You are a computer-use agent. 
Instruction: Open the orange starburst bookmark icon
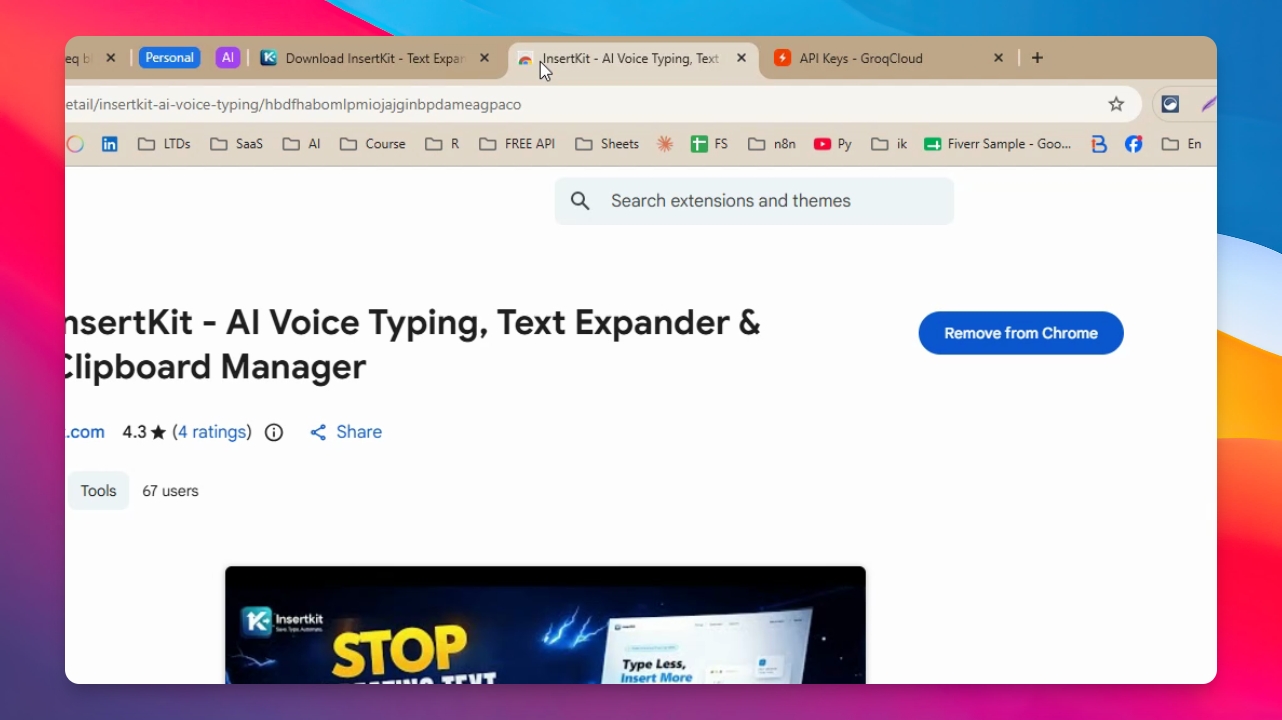point(665,144)
